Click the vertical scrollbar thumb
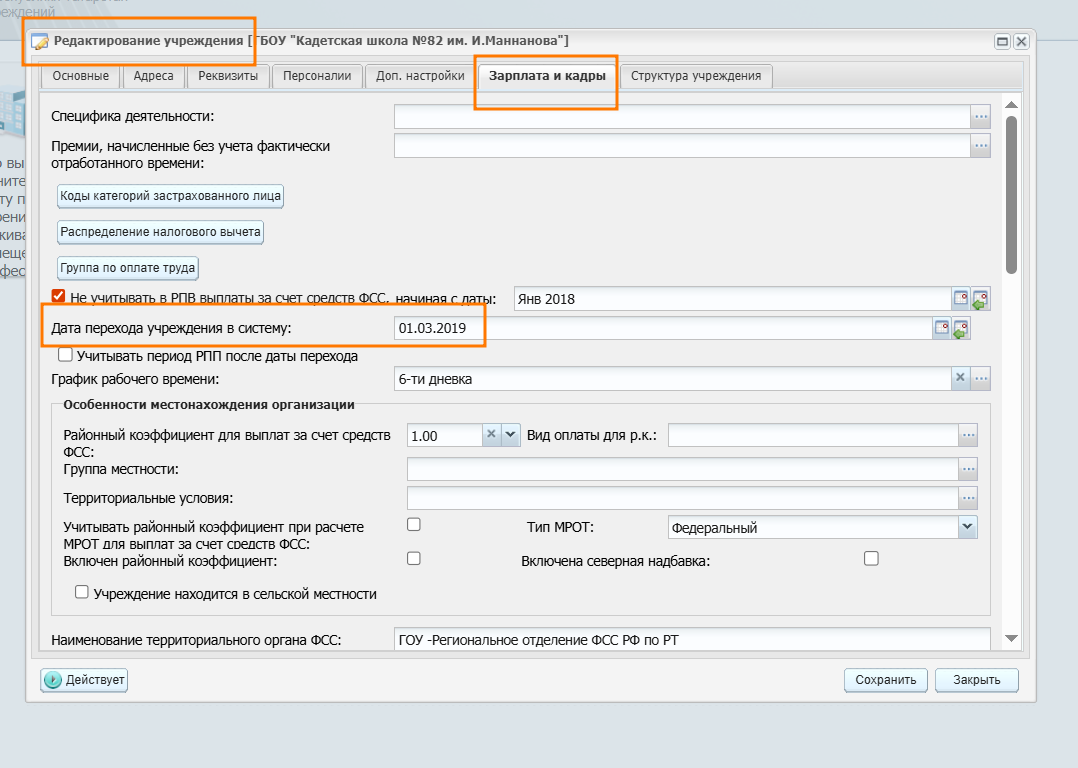This screenshot has height=768, width=1078. [x=1011, y=190]
